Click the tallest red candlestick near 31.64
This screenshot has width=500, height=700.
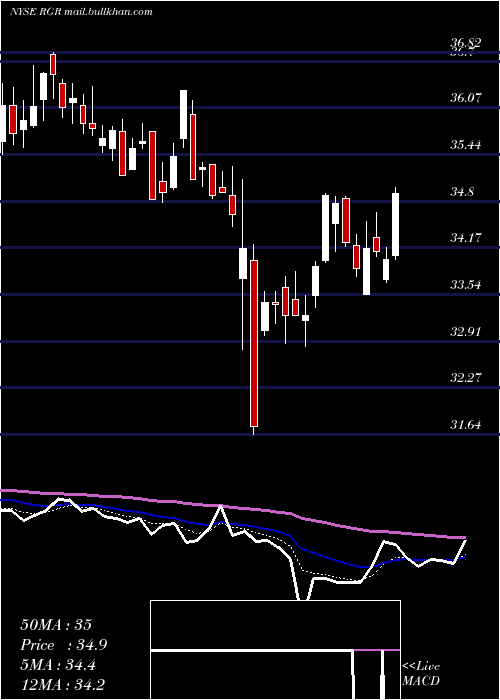(x=254, y=343)
